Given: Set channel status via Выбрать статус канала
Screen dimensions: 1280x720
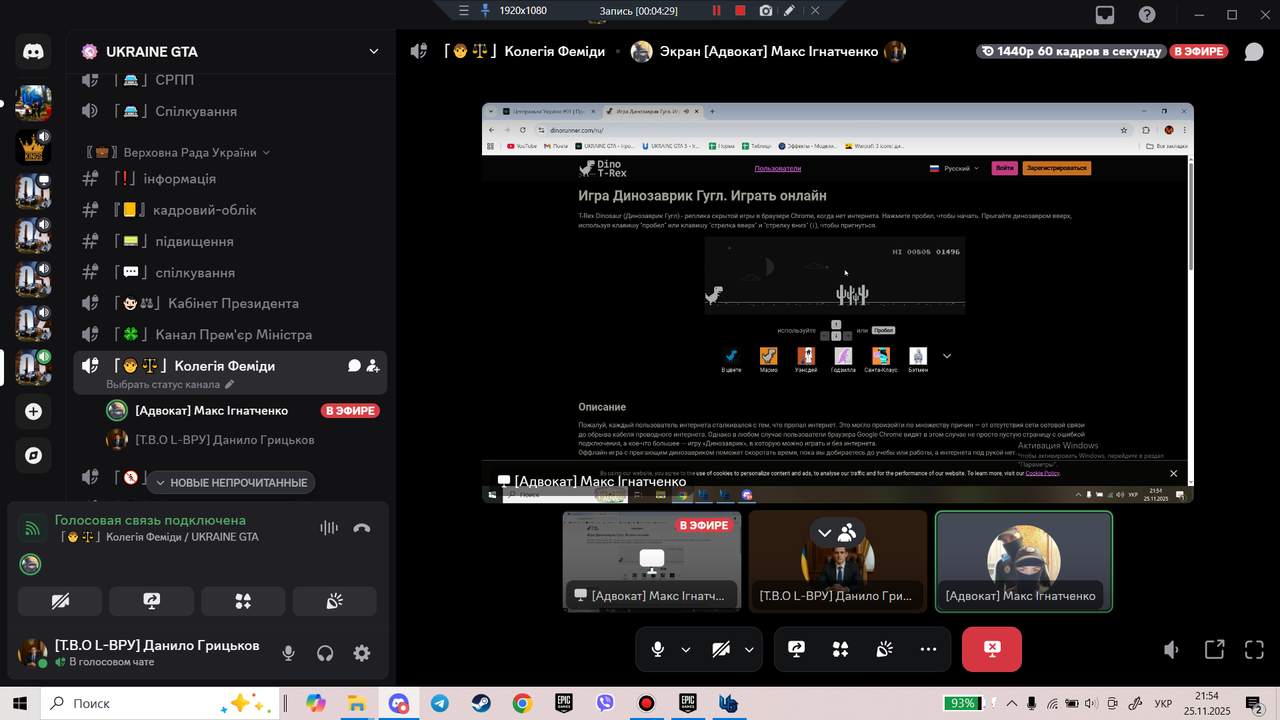Looking at the screenshot, I should [170, 385].
